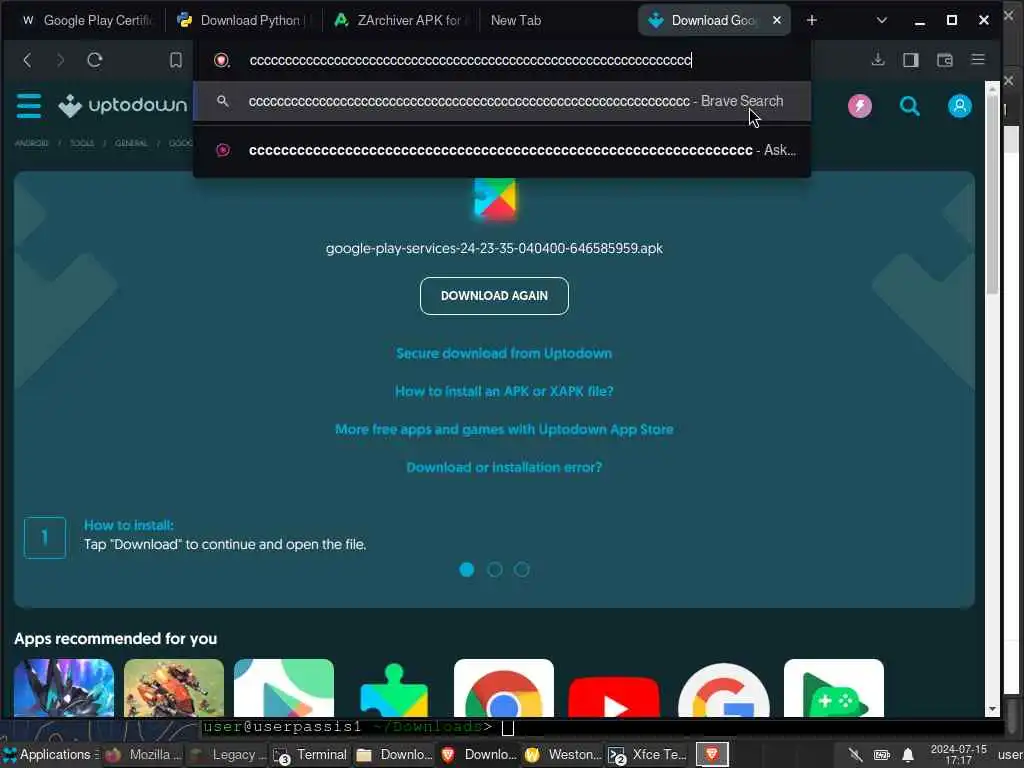Go forward using the browser forward arrow
This screenshot has width=1024, height=768.
coord(61,60)
